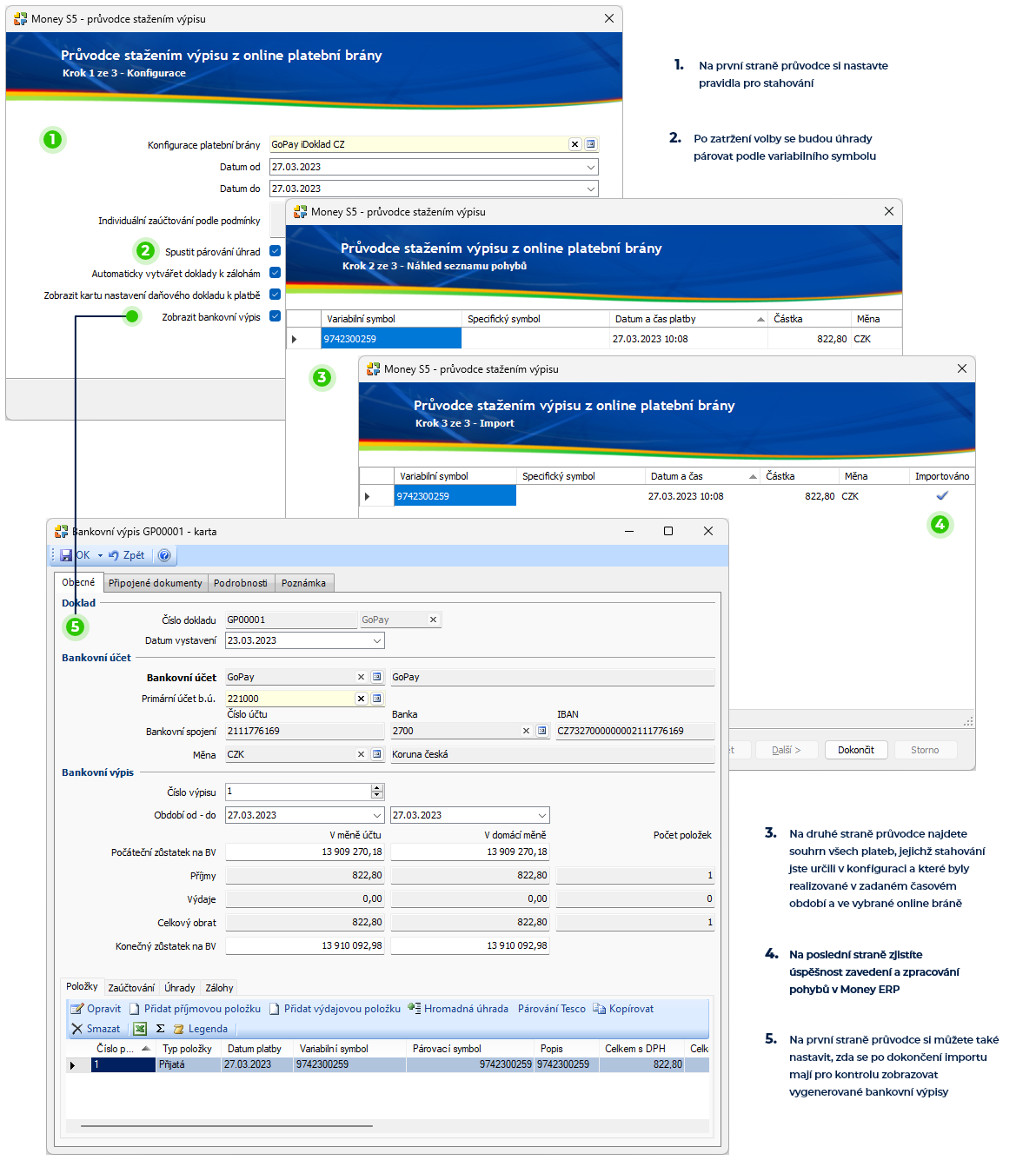Open Období od date dropdown
The width and height of the screenshot is (1036, 1160).
click(377, 815)
